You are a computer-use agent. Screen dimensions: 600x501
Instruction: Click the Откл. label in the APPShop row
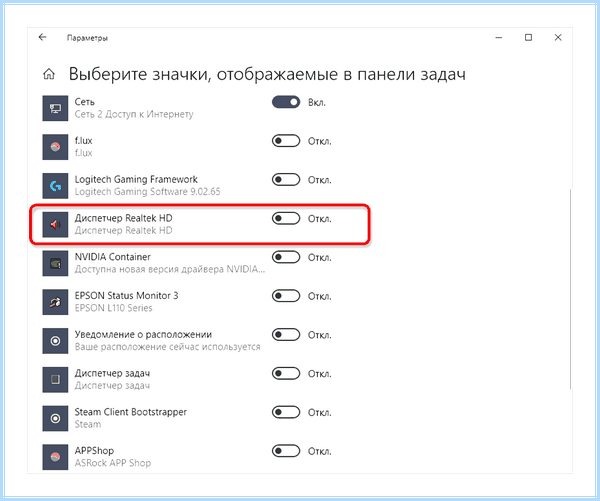320,452
